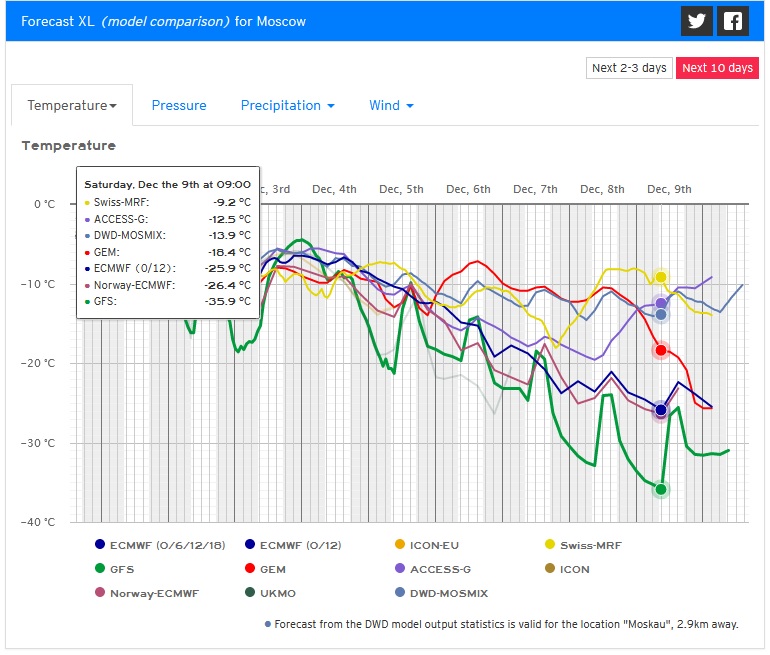This screenshot has height=655, width=770.
Task: Click the -40 °C axis label
Action: coord(38,522)
